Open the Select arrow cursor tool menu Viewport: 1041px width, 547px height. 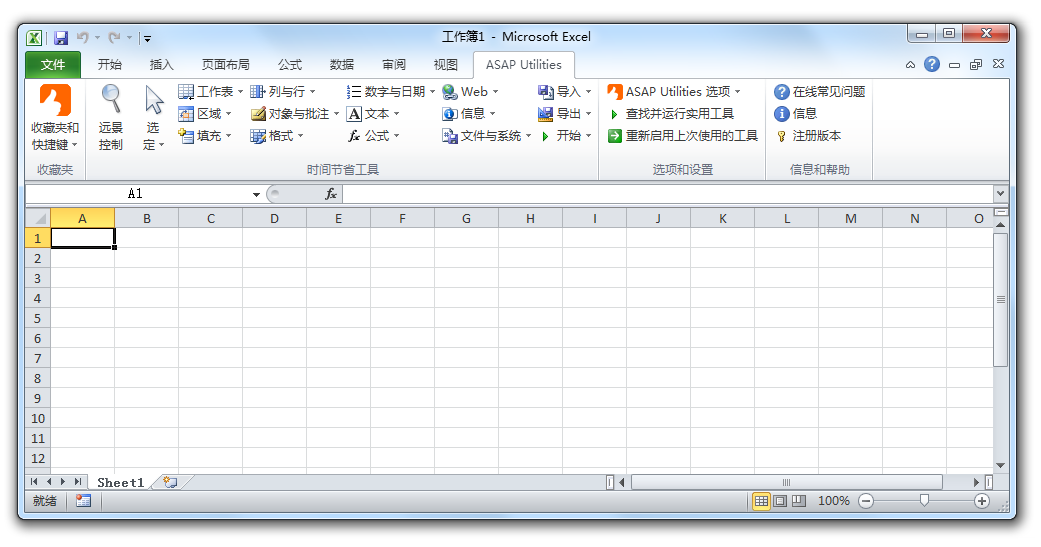click(153, 118)
